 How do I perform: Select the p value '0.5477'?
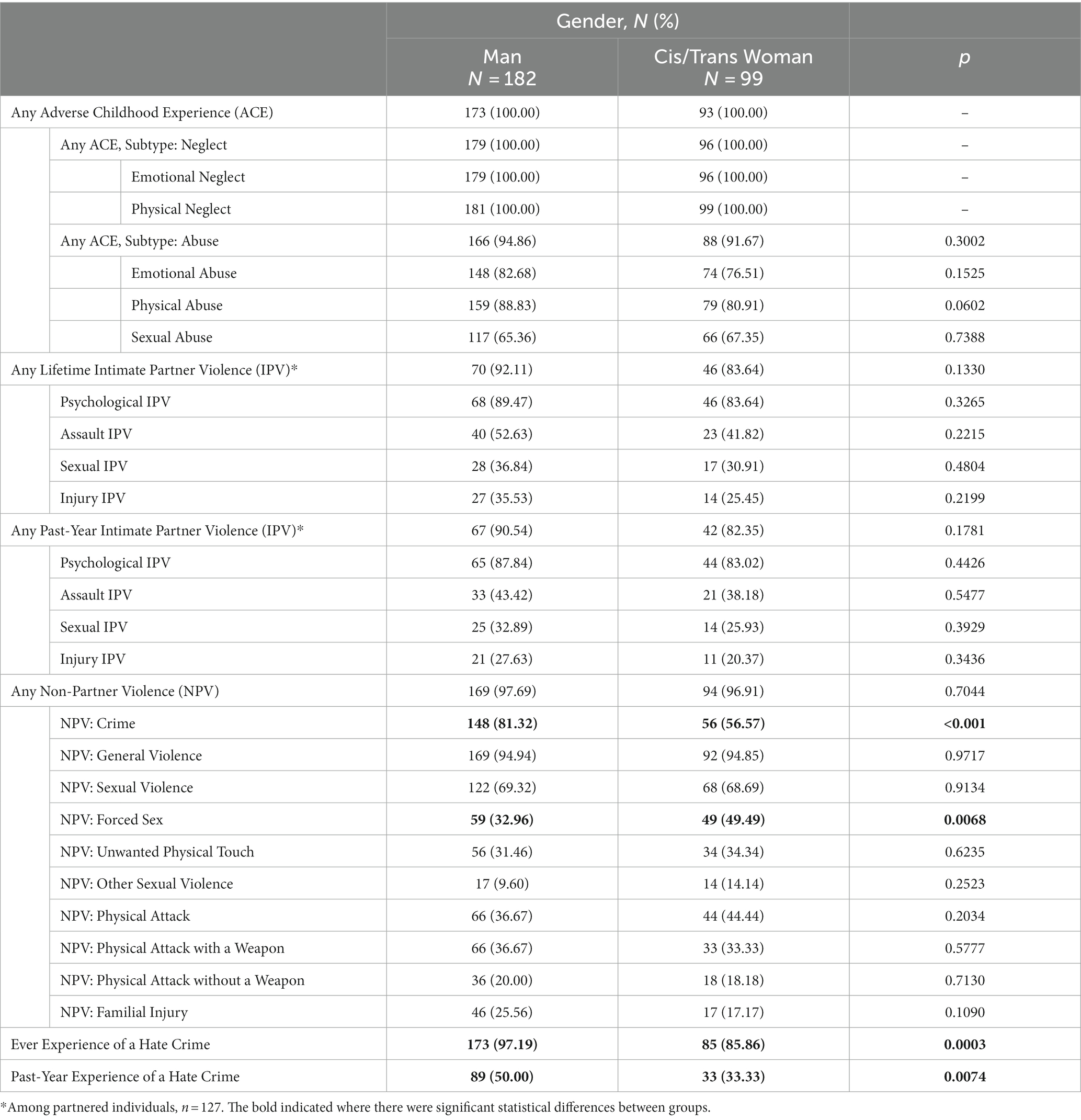(964, 594)
